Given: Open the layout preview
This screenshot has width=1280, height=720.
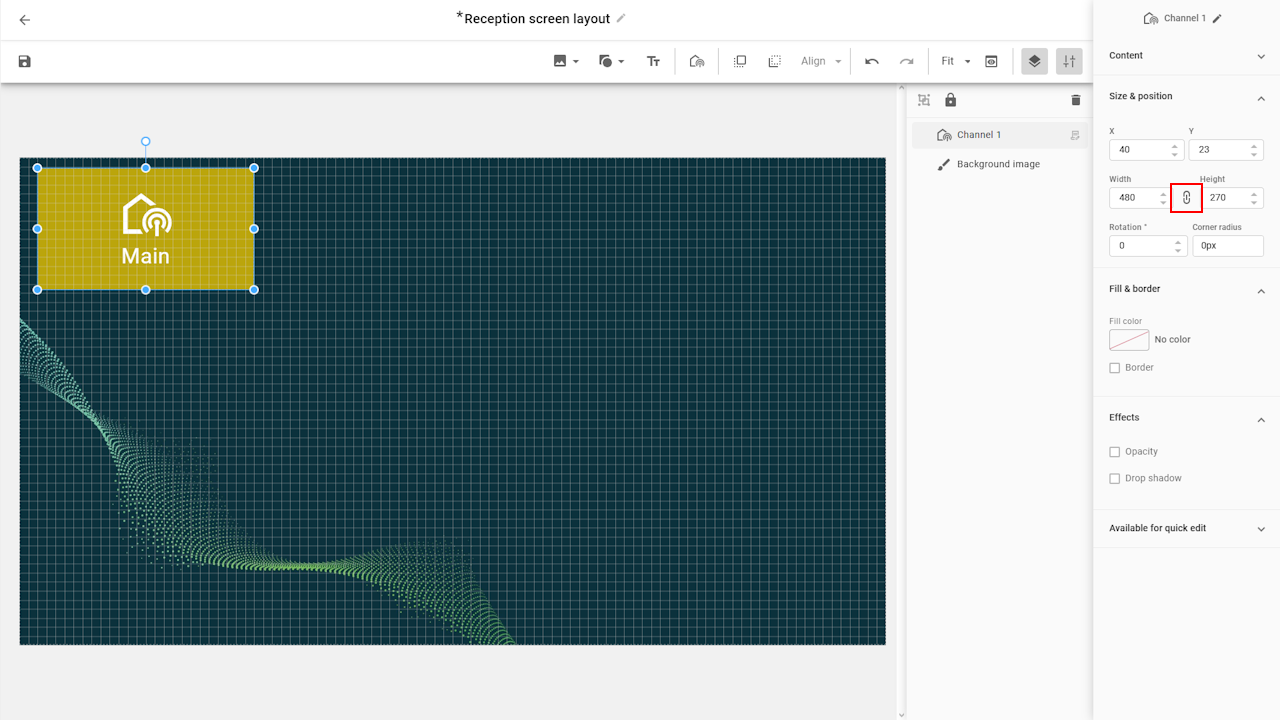Looking at the screenshot, I should pos(991,62).
